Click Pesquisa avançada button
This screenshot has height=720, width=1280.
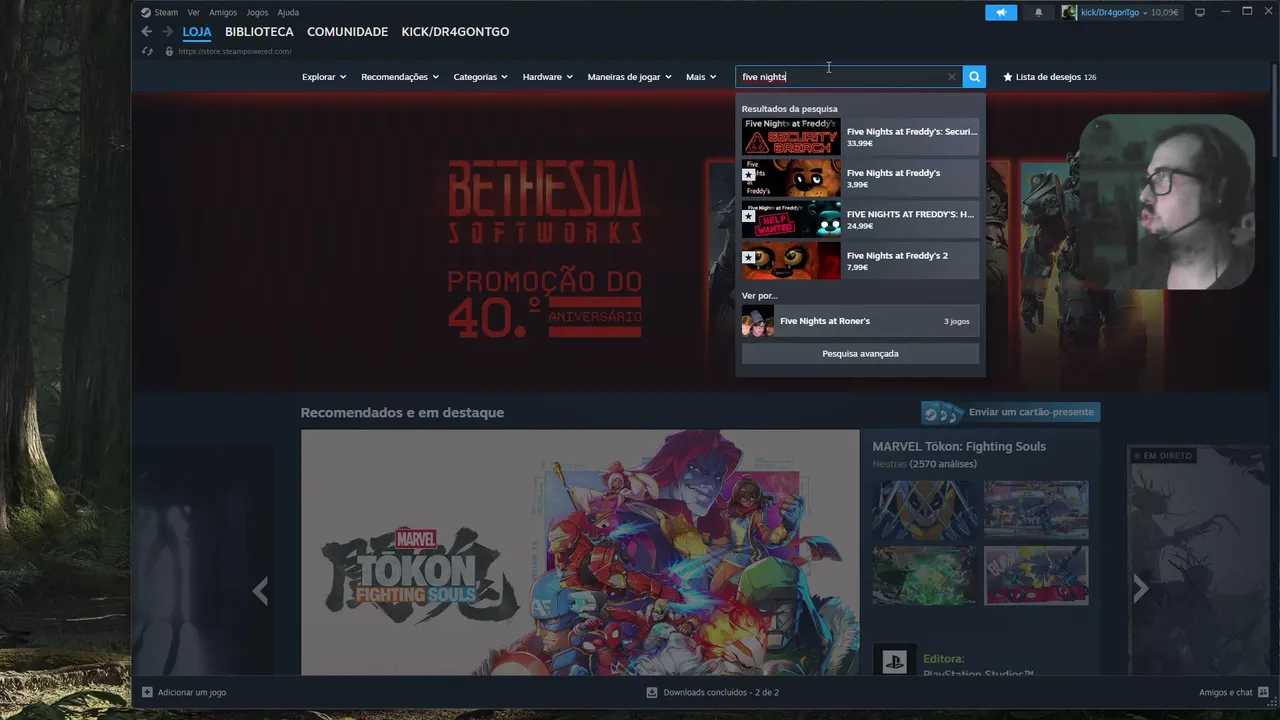[x=860, y=354]
